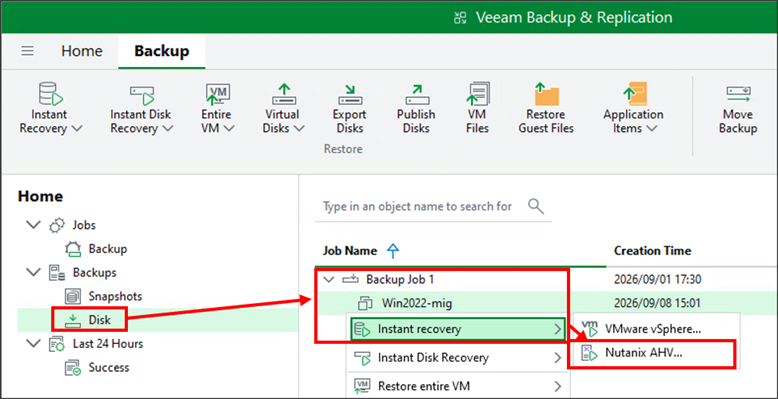Screen dimensions: 778x399
Task: Select the Snapshots tree item
Action: click(115, 296)
